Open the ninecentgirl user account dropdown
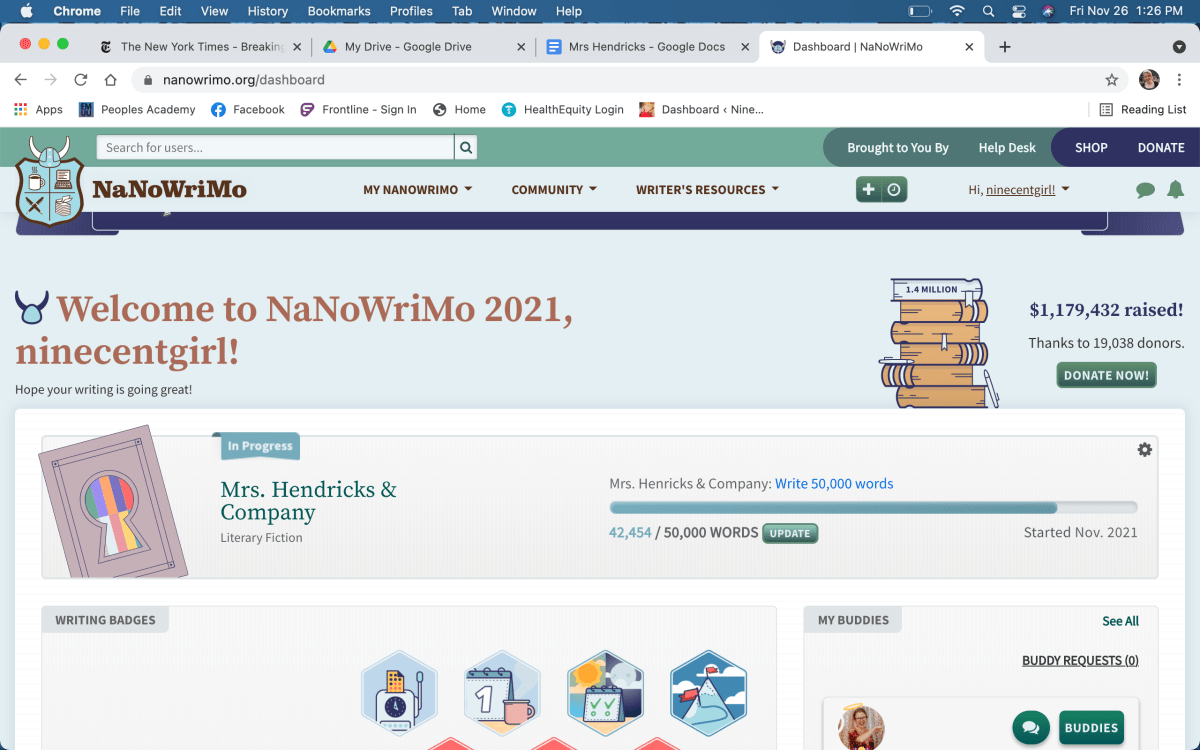The height and width of the screenshot is (750, 1200). tap(1019, 190)
